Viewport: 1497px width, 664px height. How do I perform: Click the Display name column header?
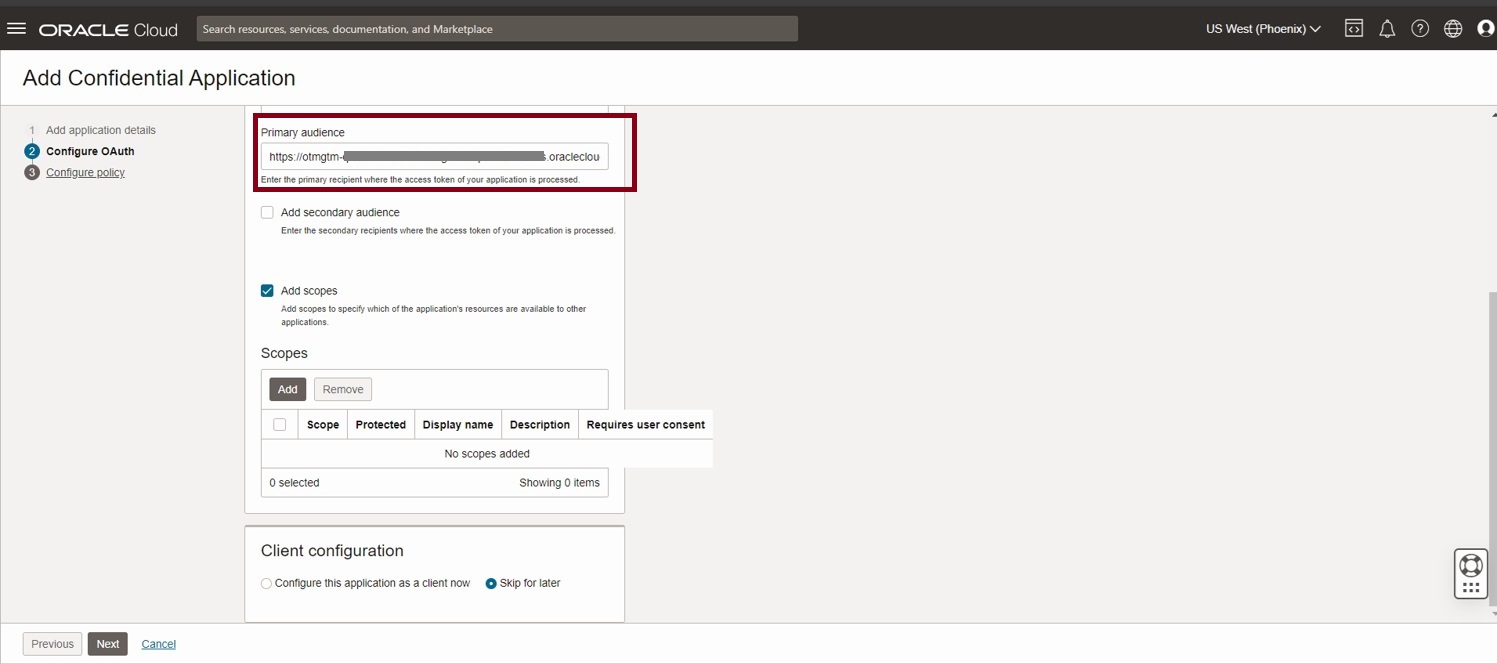pos(458,425)
